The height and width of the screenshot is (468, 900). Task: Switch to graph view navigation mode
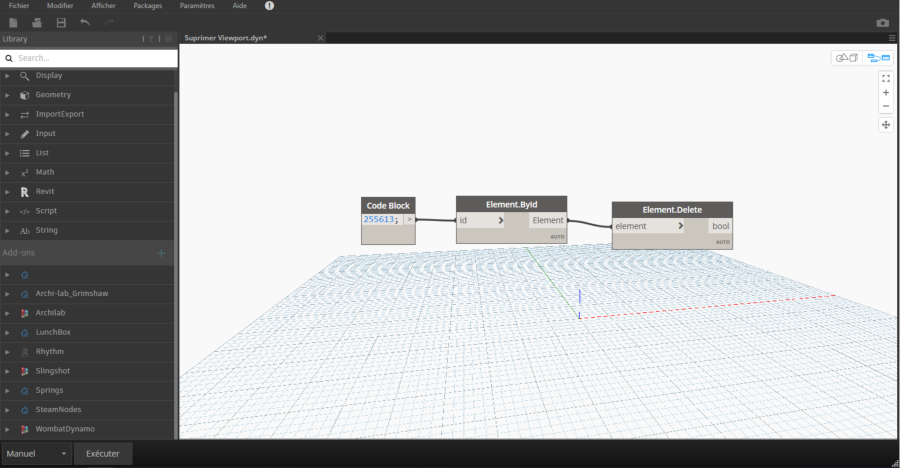pyautogui.click(x=878, y=58)
